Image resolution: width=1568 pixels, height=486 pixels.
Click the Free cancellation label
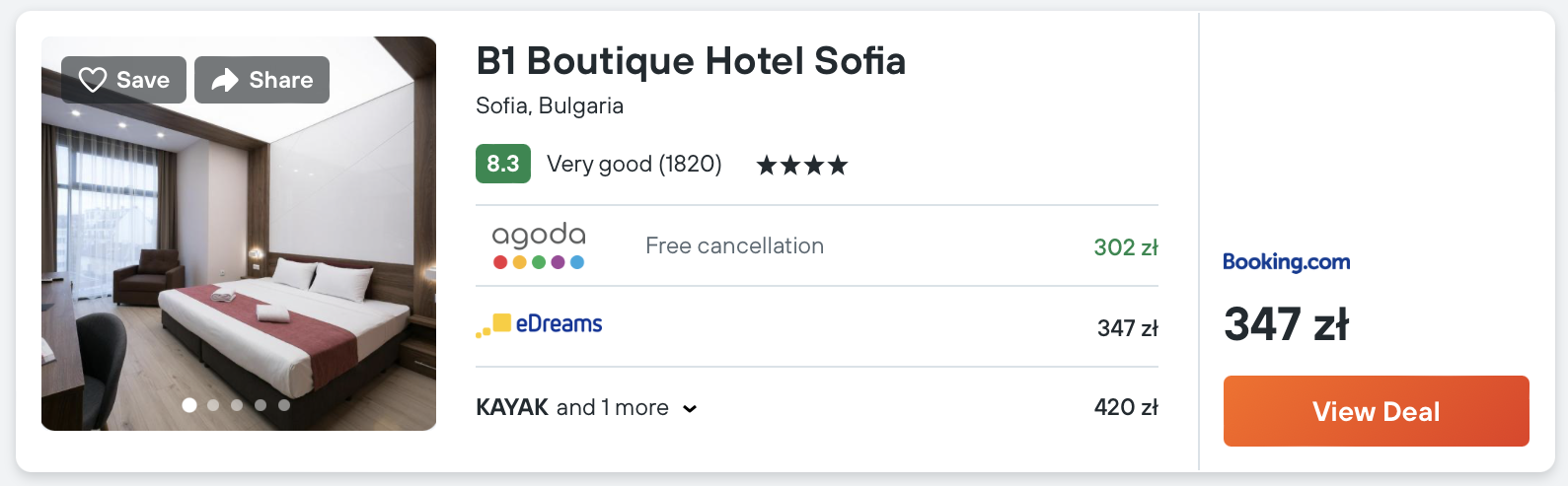pos(734,245)
